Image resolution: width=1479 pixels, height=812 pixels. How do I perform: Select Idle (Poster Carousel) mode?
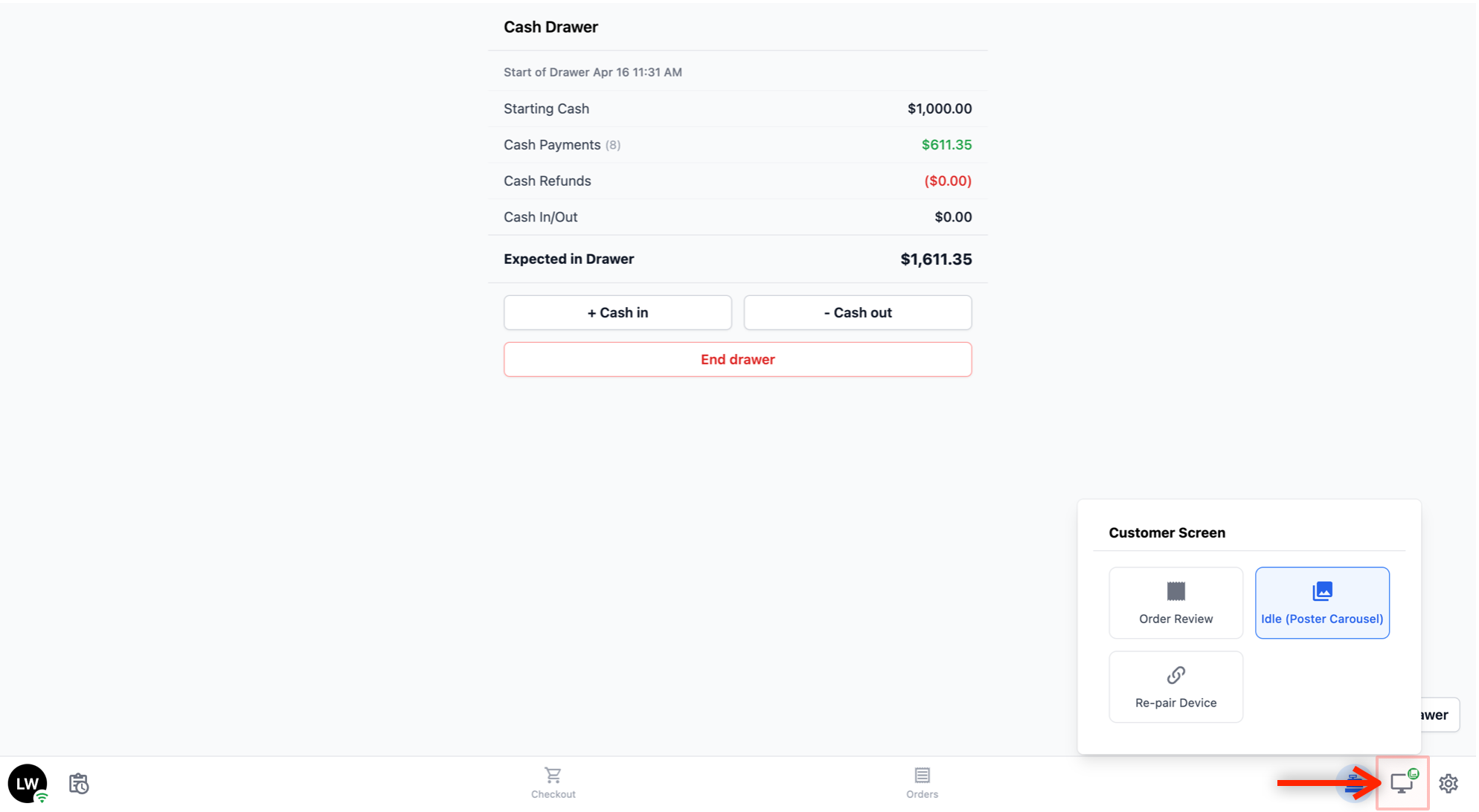click(1322, 602)
